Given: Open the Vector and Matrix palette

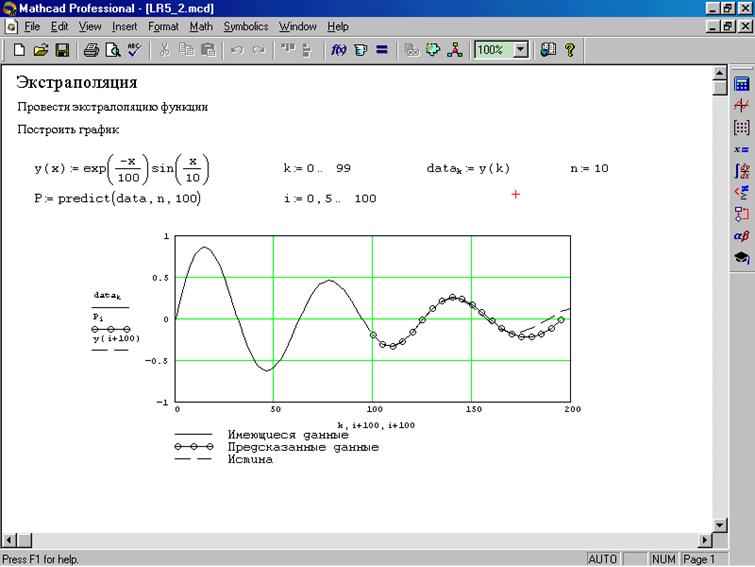Looking at the screenshot, I should [x=741, y=127].
